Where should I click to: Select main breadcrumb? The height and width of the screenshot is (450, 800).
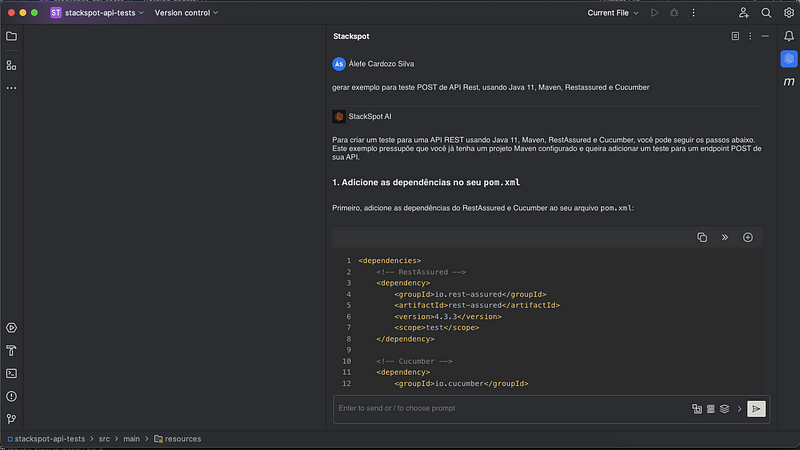coord(131,439)
